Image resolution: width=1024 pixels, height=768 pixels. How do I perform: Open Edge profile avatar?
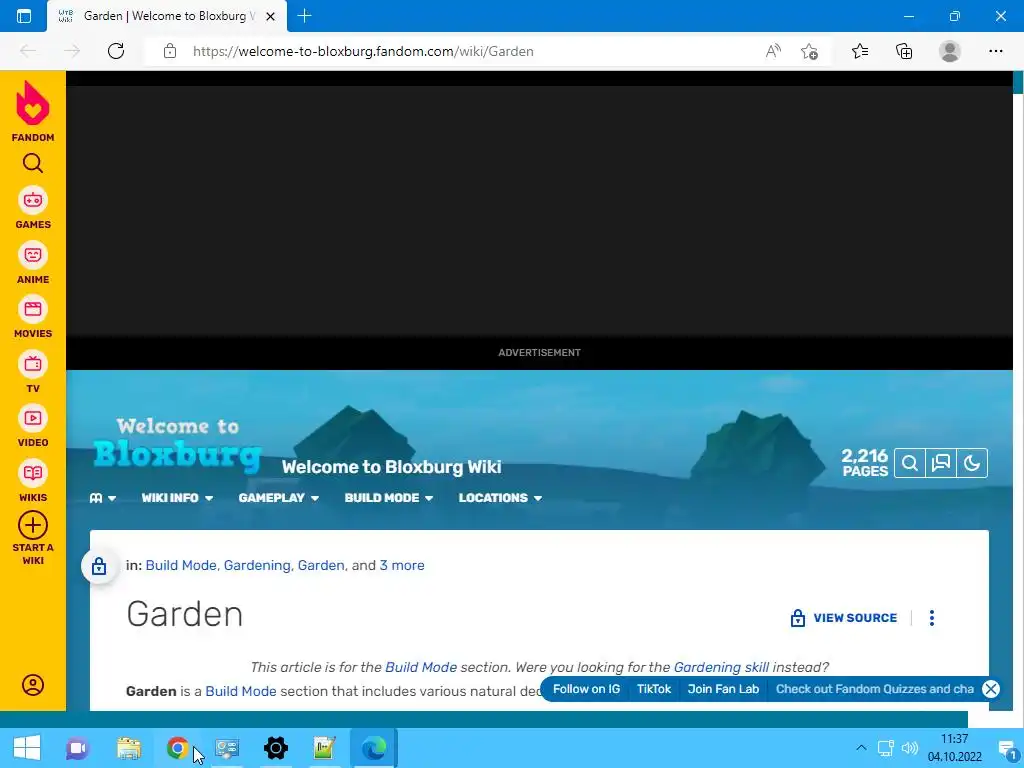(x=950, y=51)
